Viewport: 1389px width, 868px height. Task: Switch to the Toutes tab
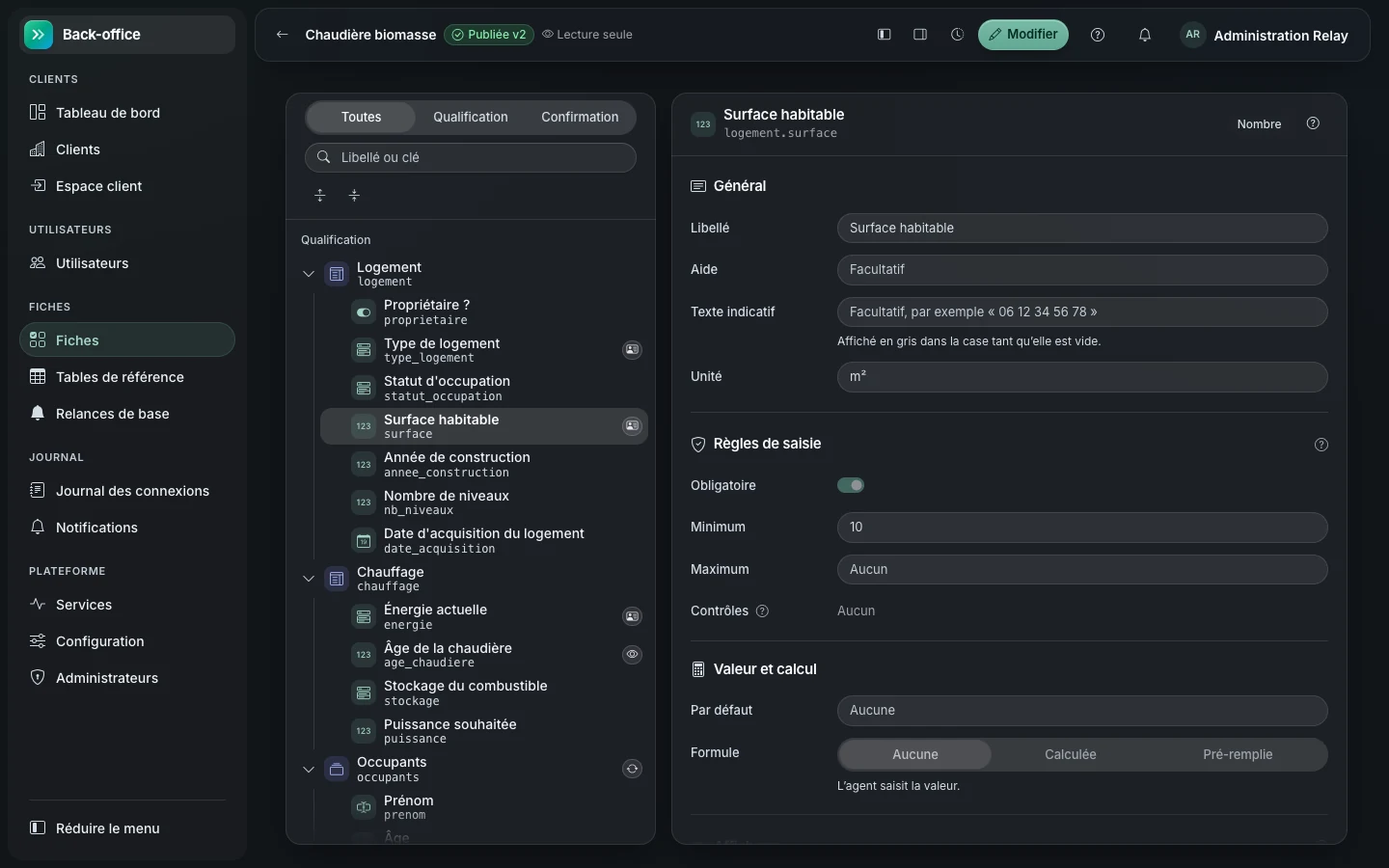(361, 117)
